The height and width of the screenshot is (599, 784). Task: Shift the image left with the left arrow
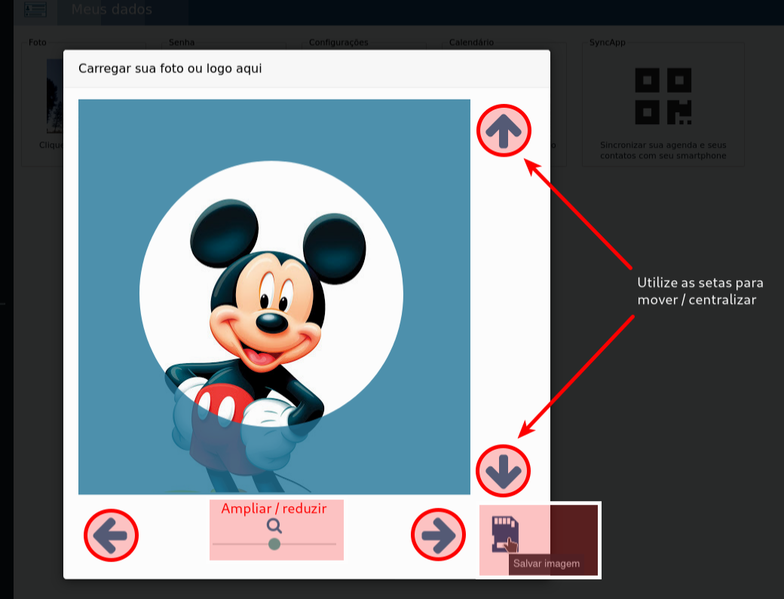pyautogui.click(x=110, y=536)
